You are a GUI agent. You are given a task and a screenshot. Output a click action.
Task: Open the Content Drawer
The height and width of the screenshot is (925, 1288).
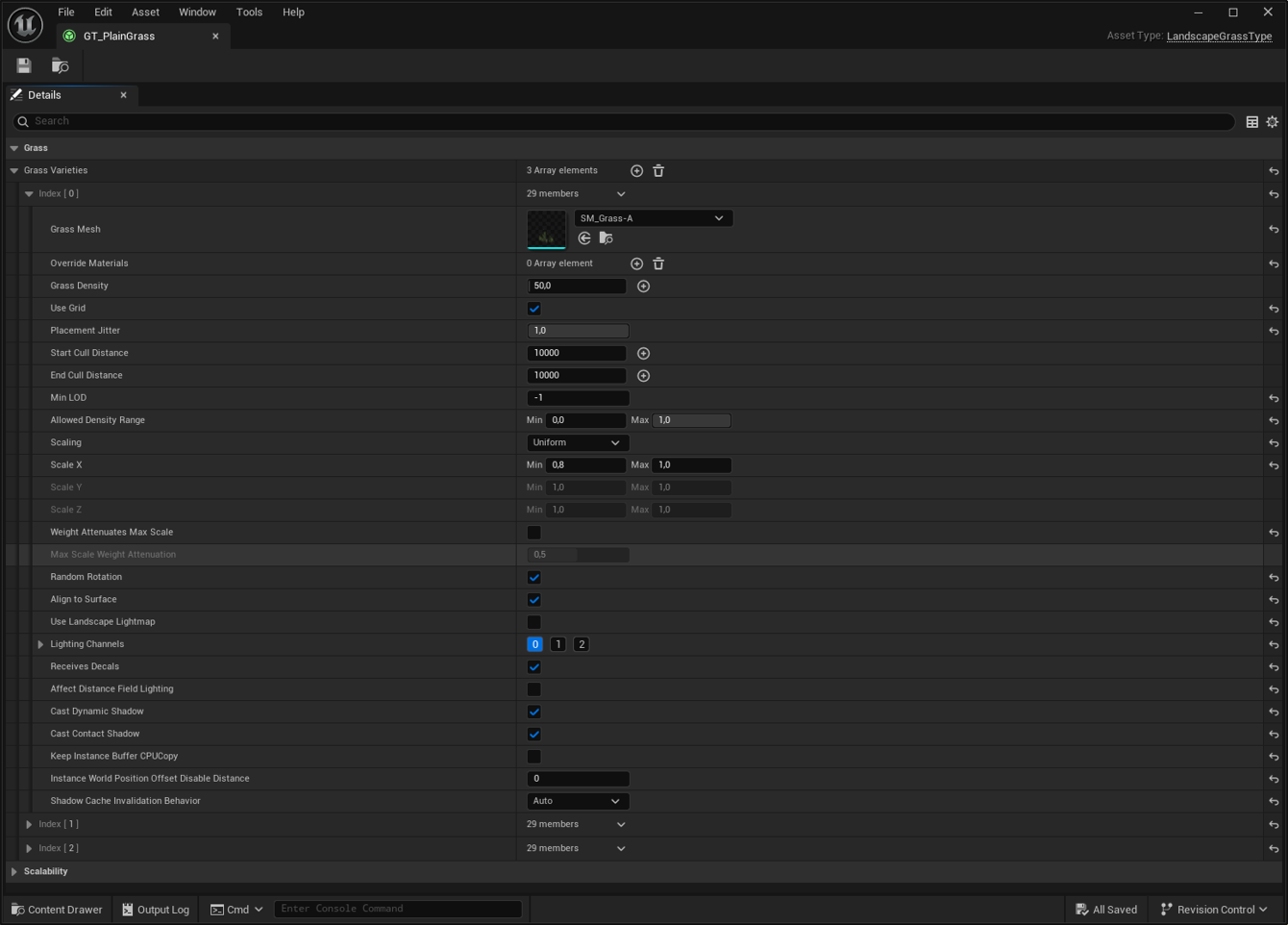point(57,910)
